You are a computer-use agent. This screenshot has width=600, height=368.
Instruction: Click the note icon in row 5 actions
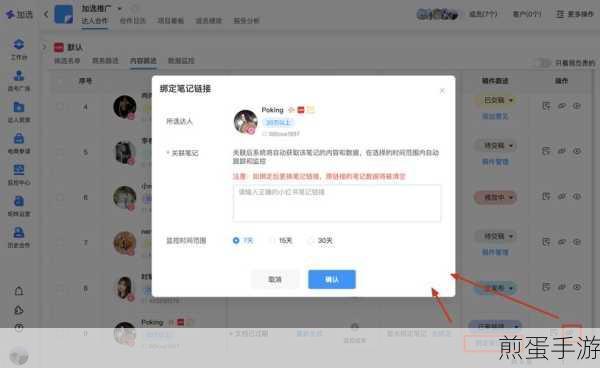(546, 151)
